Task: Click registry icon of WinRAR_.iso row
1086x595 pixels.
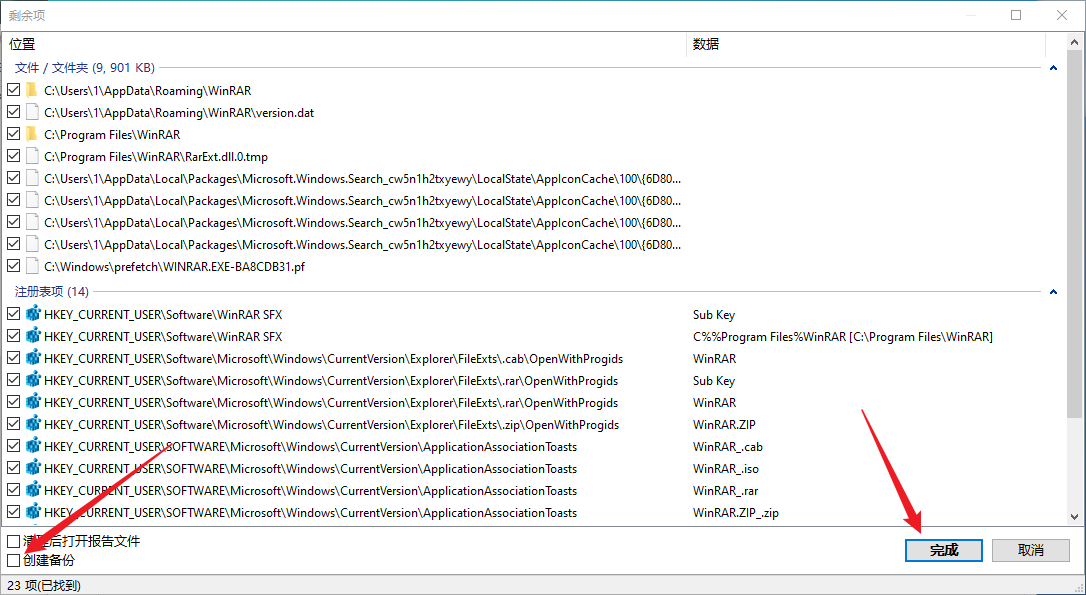Action: tap(33, 469)
